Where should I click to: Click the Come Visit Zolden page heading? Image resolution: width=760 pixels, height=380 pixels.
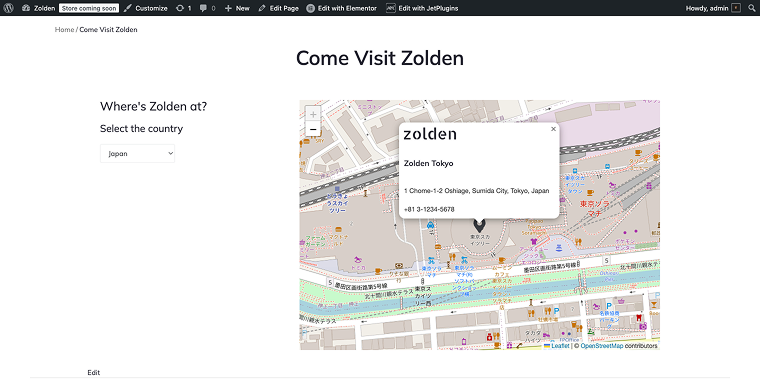pos(380,59)
